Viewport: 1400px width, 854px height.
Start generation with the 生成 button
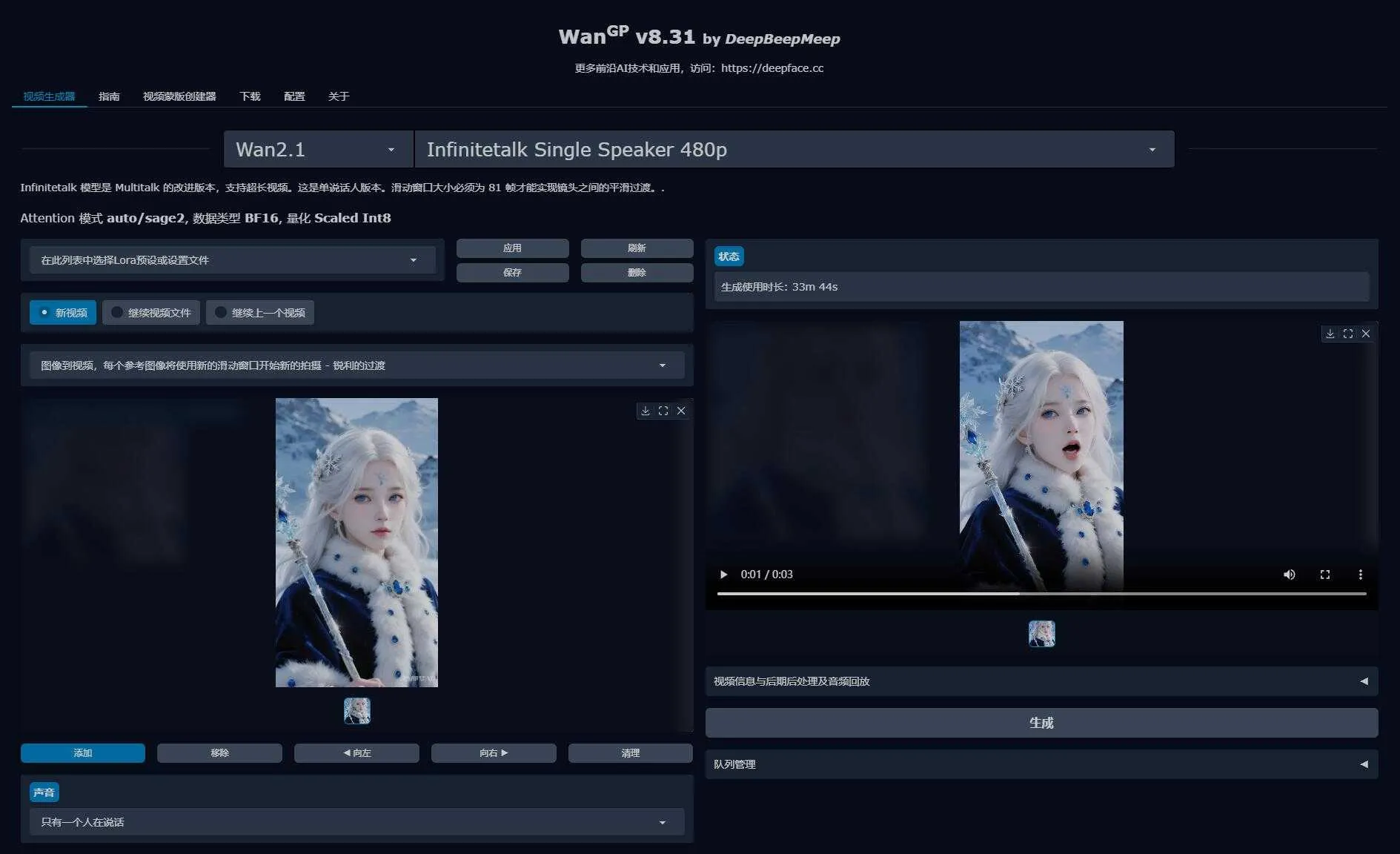(x=1041, y=723)
